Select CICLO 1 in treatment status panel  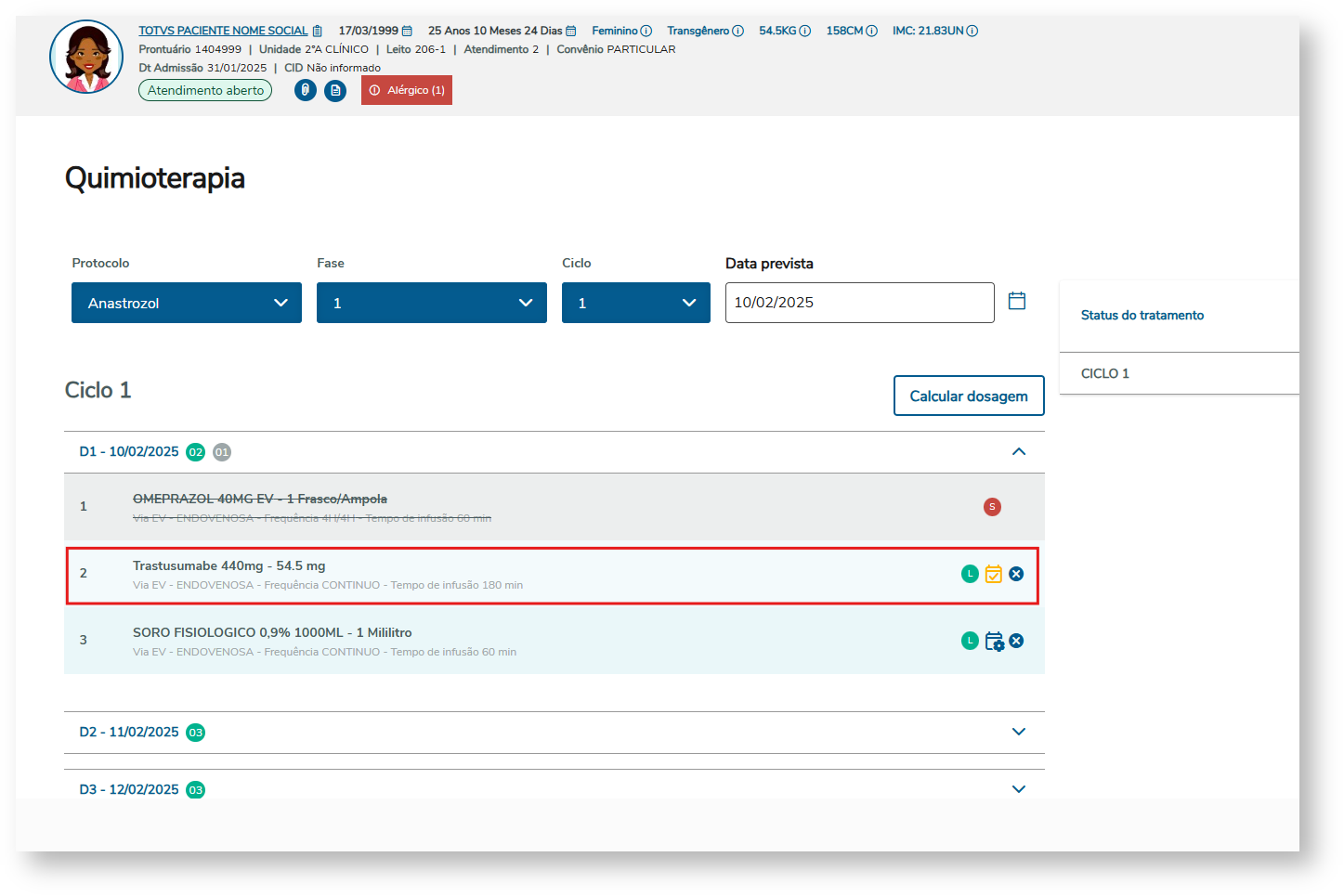pos(1105,373)
